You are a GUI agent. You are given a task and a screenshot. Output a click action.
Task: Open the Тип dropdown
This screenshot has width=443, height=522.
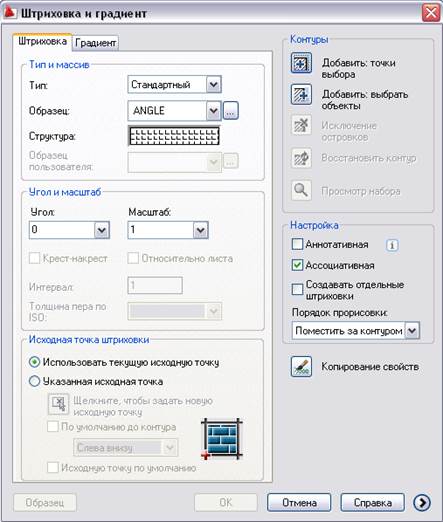coord(175,85)
